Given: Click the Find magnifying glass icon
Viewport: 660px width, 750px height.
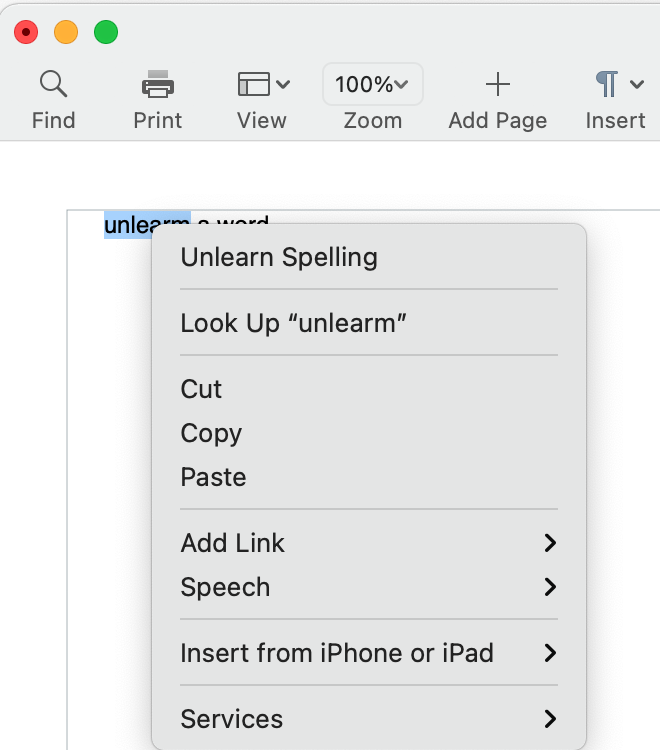Looking at the screenshot, I should pos(53,84).
